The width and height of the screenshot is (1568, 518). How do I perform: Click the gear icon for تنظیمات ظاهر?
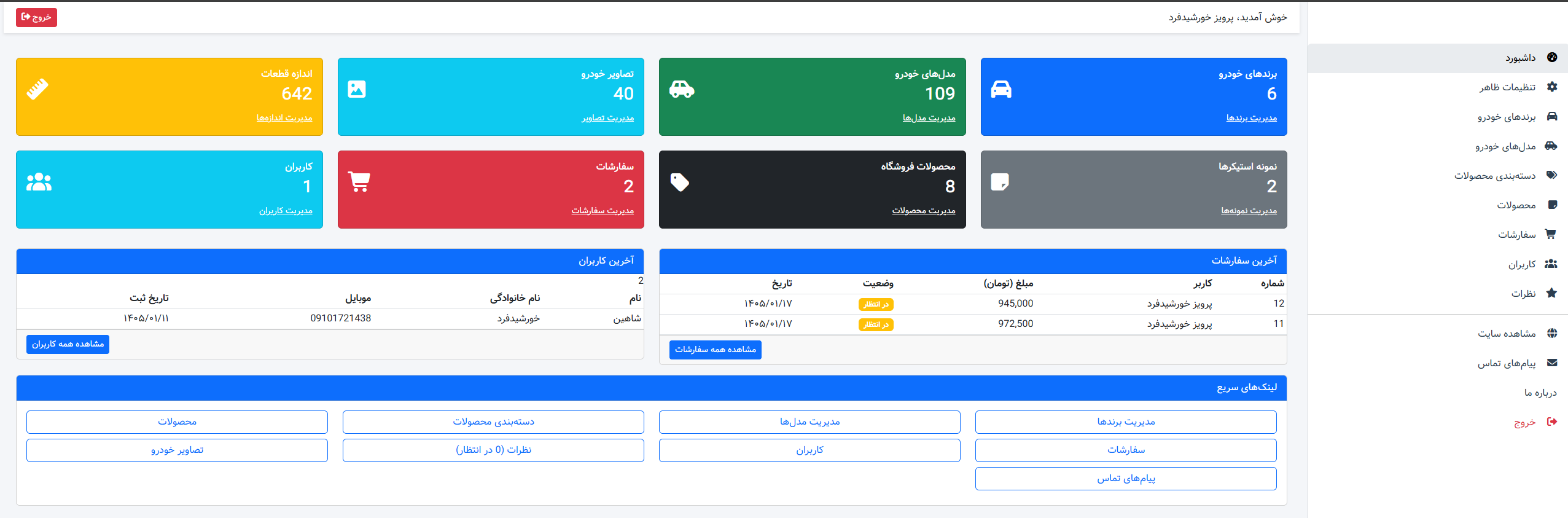[1552, 87]
